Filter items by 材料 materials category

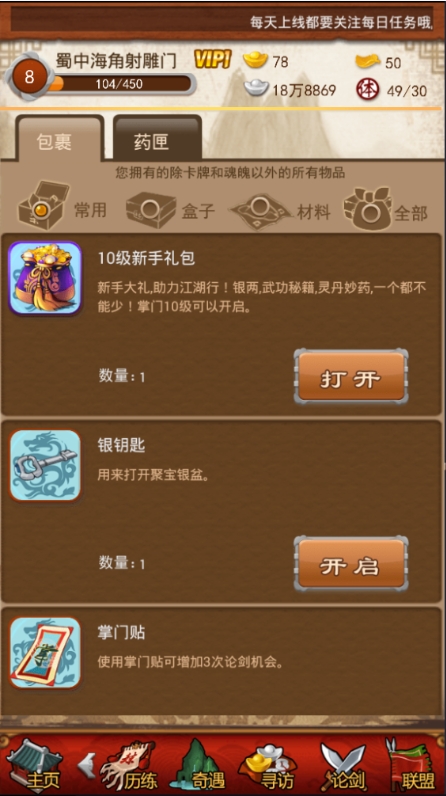pos(281,211)
